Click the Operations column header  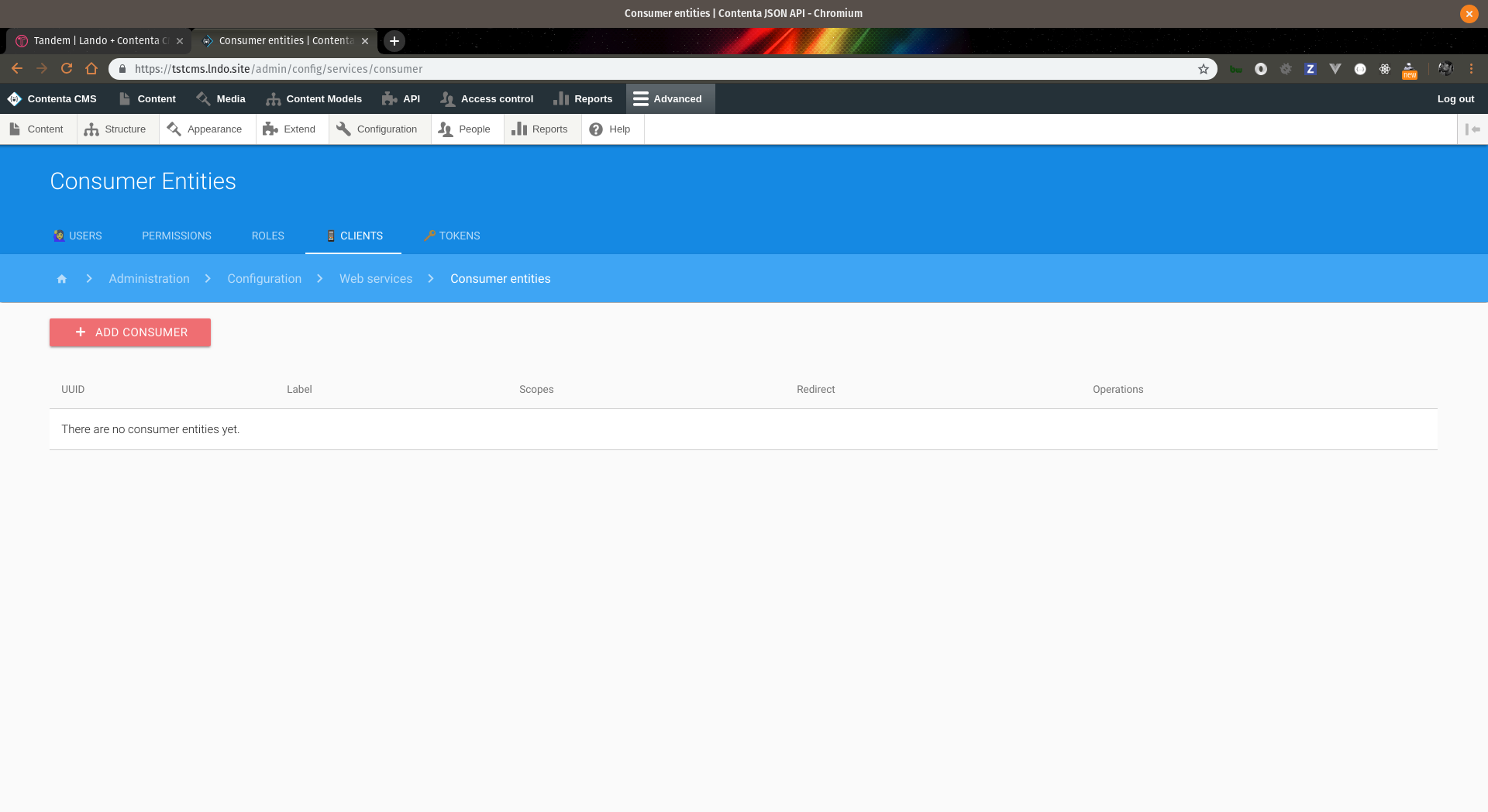point(1118,390)
